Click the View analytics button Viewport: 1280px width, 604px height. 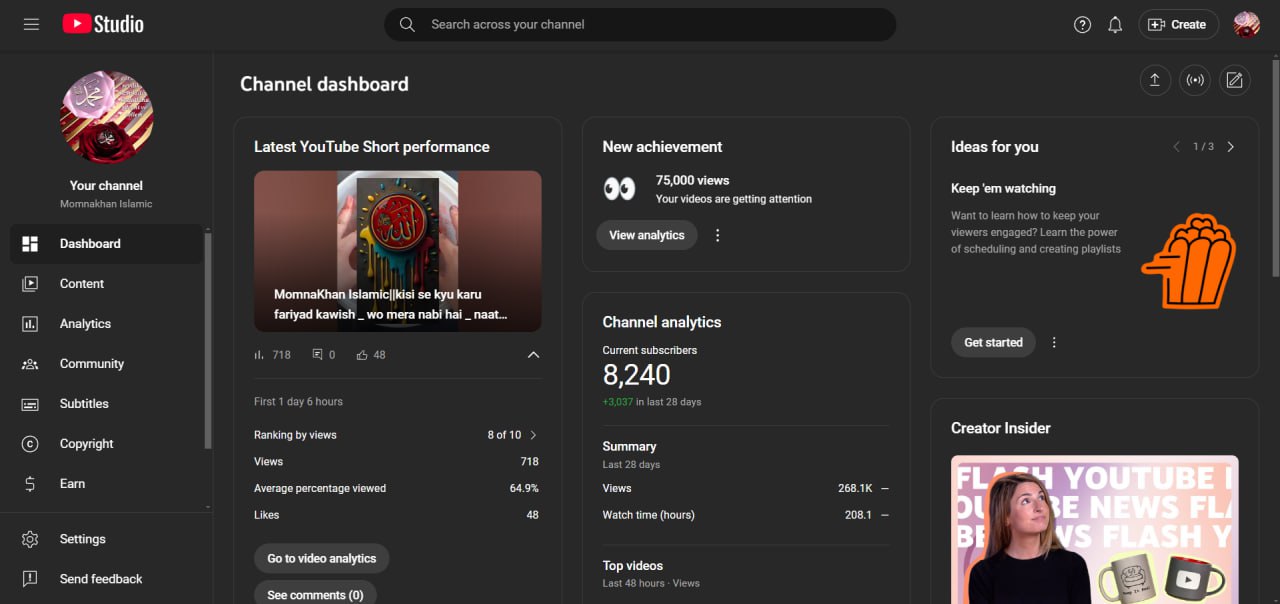647,235
